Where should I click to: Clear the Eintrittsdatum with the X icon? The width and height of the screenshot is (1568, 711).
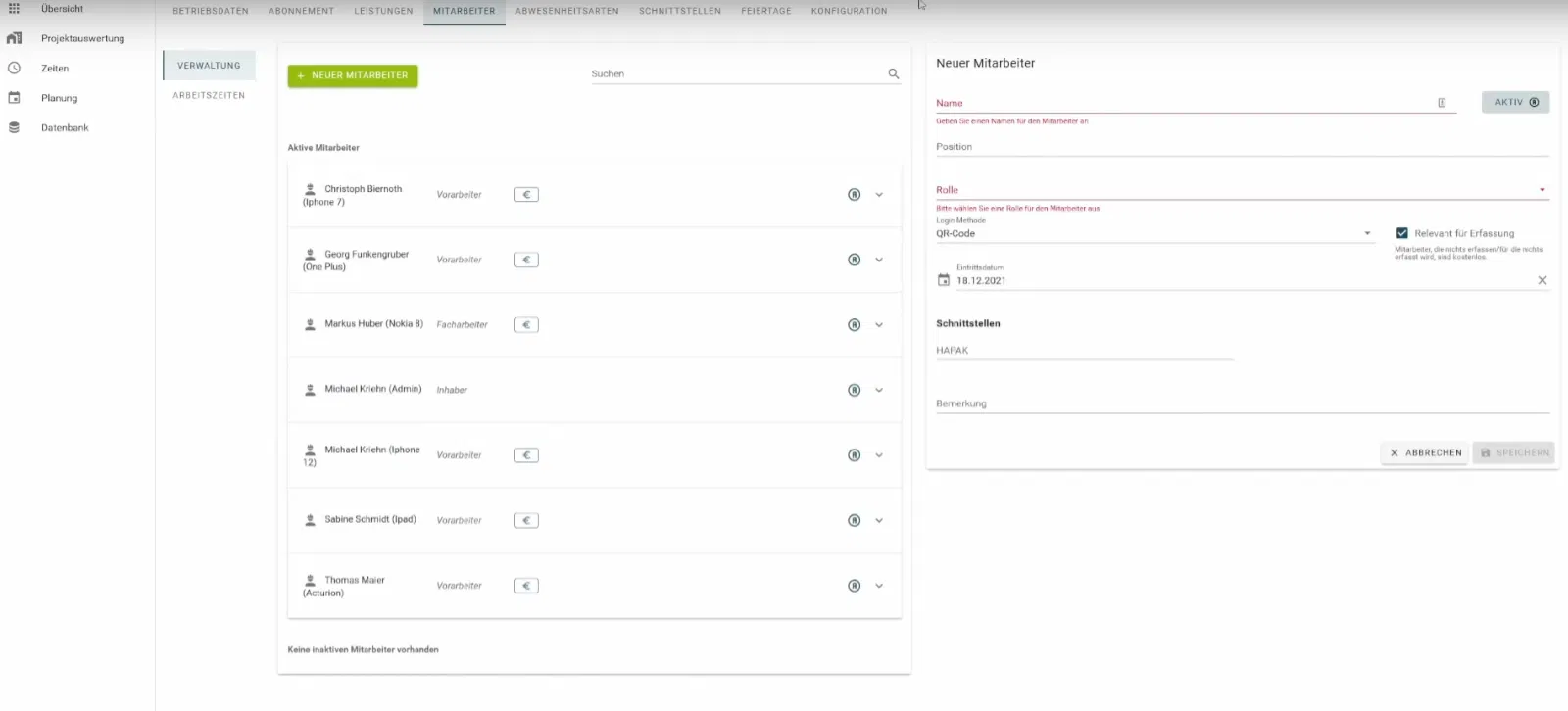click(1542, 280)
